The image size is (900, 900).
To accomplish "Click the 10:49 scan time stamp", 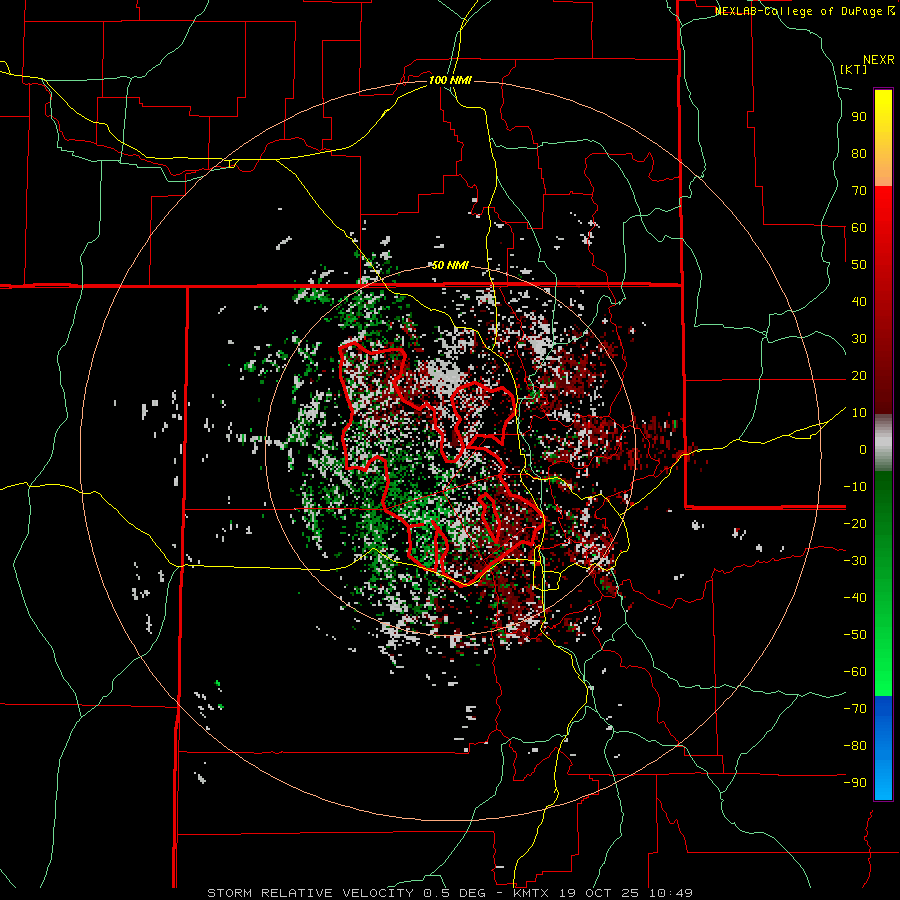I will point(671,893).
